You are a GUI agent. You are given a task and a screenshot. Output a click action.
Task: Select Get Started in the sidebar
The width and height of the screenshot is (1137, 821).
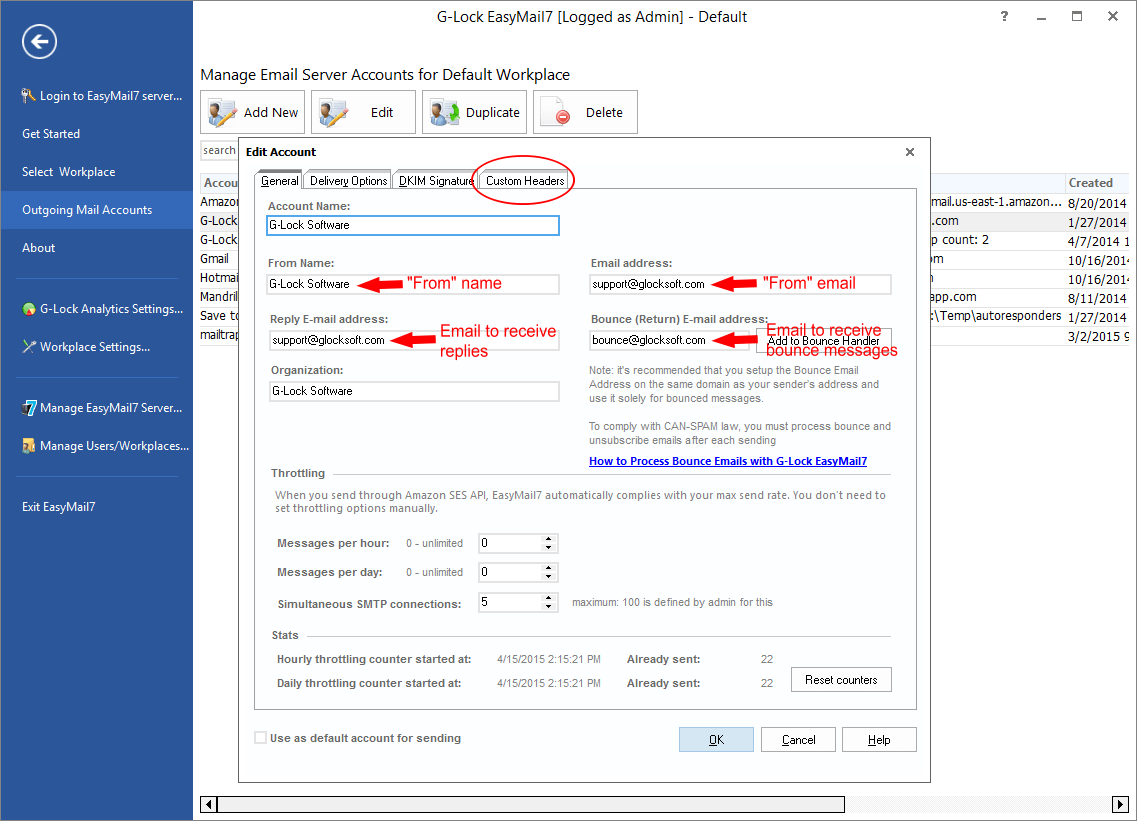(51, 133)
